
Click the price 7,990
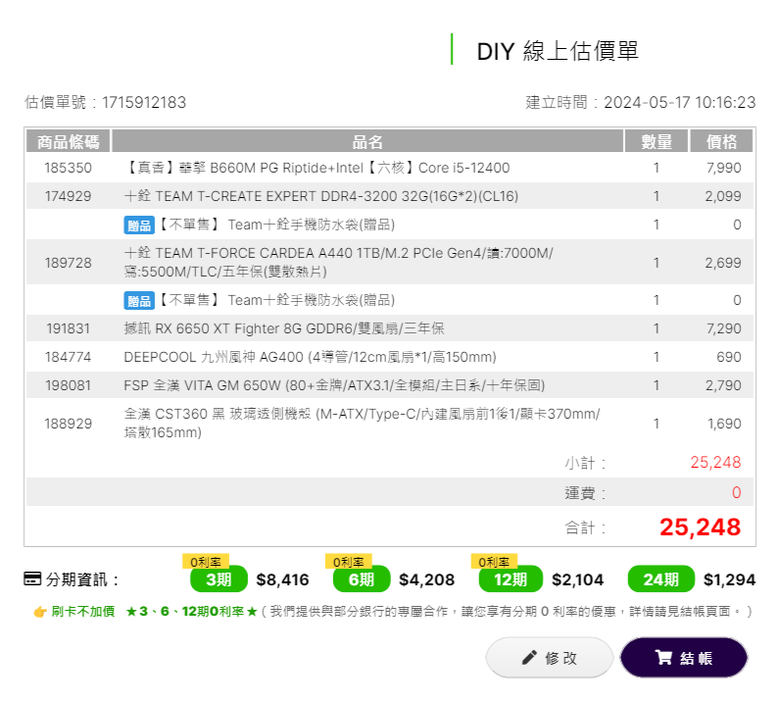724,168
